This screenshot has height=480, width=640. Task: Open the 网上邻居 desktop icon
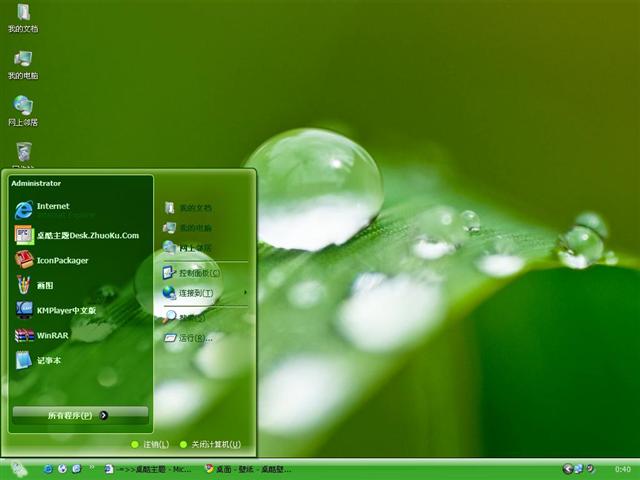pos(23,111)
